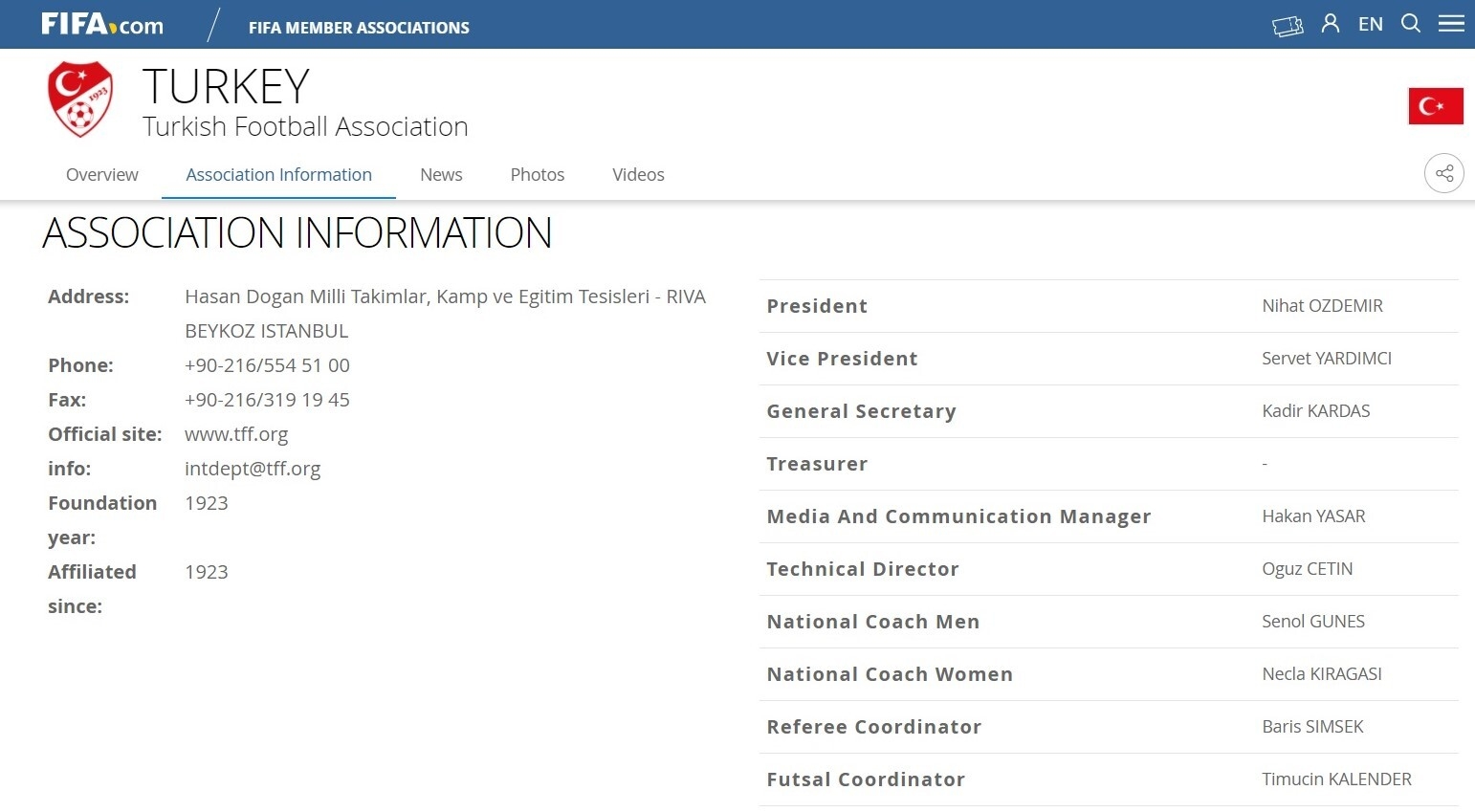Viewport: 1475px width, 812px height.
Task: Click the President row label
Action: [x=817, y=306]
